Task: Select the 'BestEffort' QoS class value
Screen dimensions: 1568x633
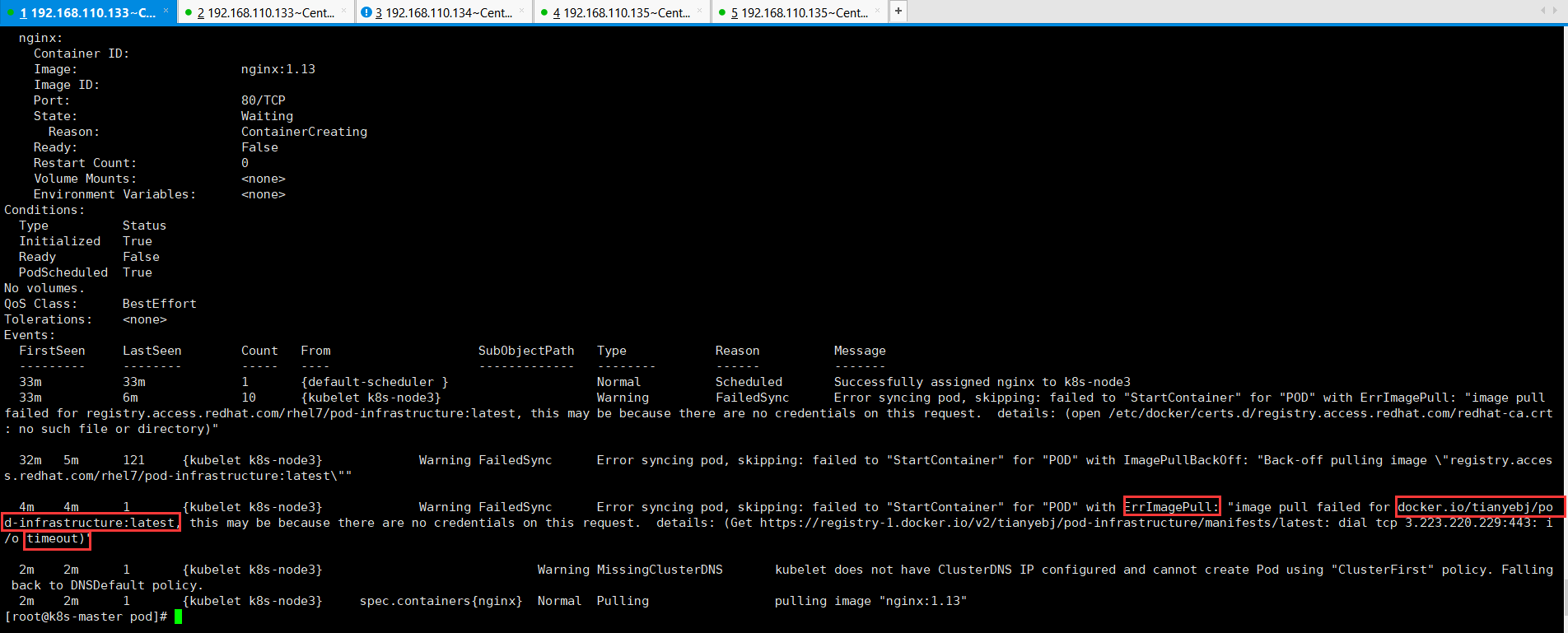Action: coord(160,304)
